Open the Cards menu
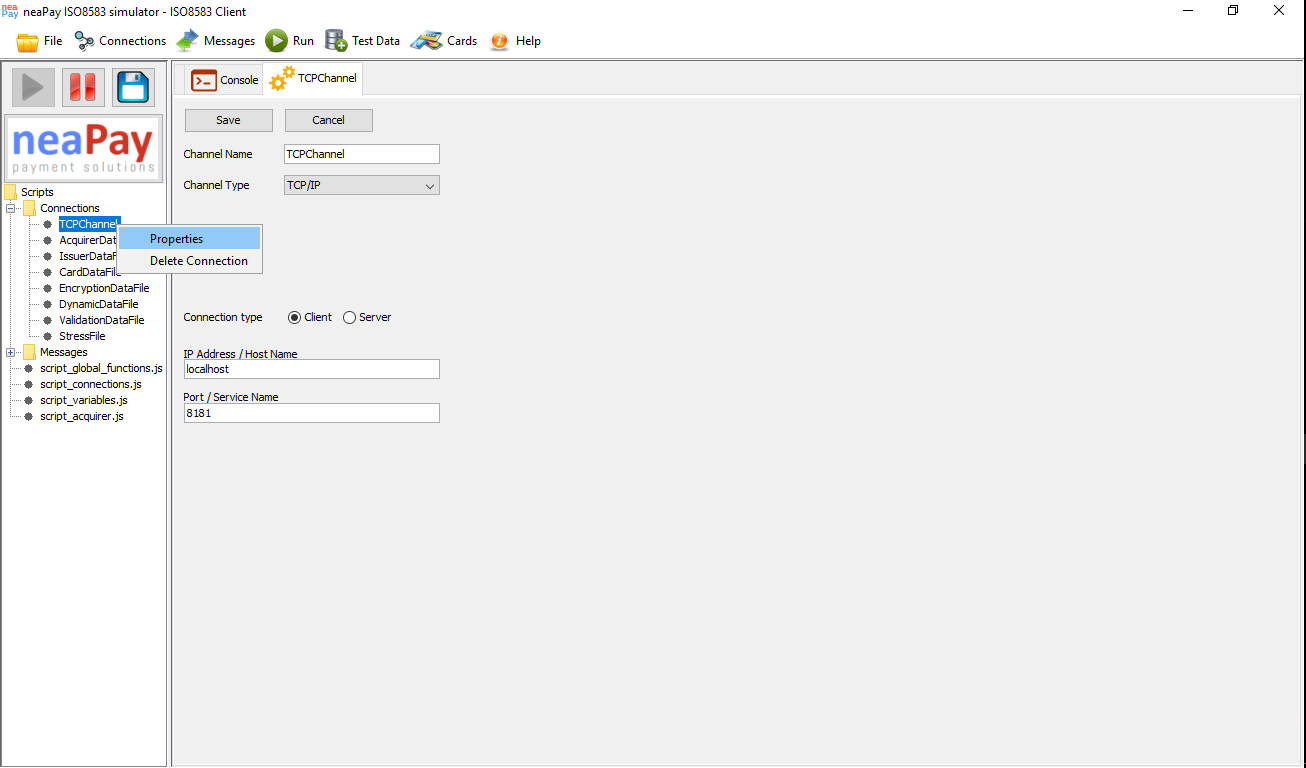This screenshot has width=1306, height=768. pyautogui.click(x=462, y=41)
